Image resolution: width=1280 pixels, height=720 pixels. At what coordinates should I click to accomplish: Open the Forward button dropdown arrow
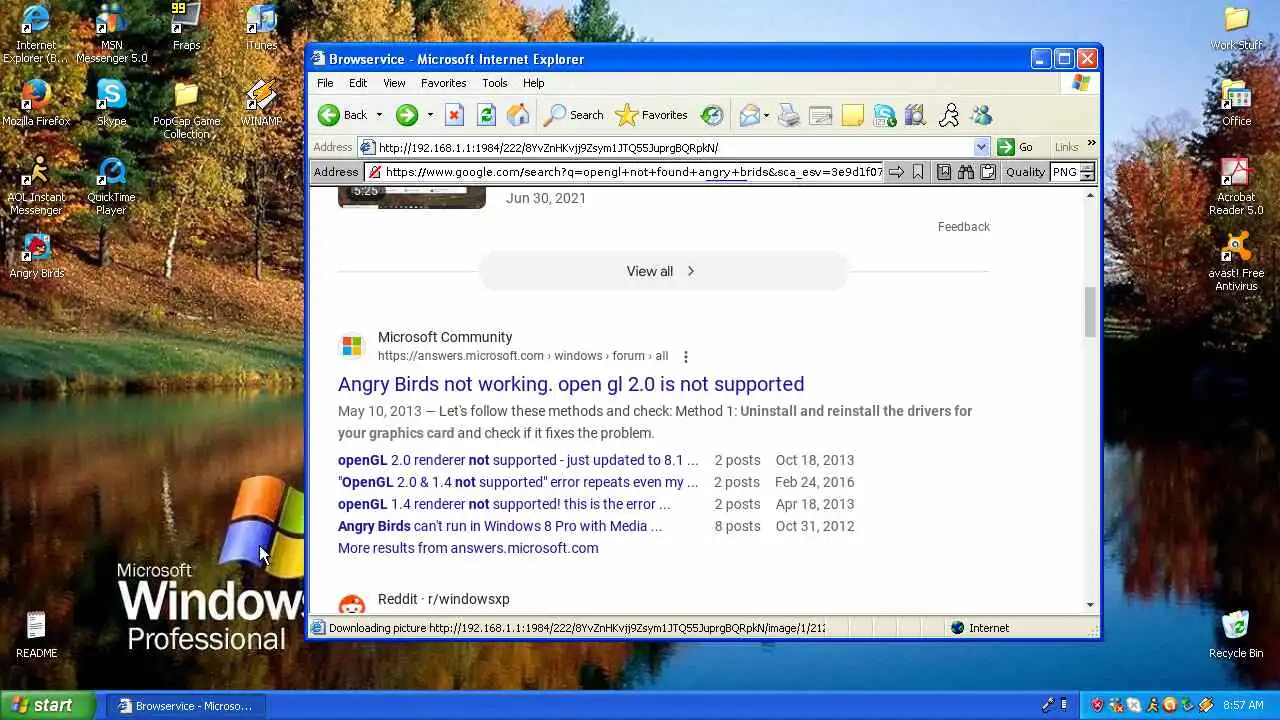click(430, 115)
